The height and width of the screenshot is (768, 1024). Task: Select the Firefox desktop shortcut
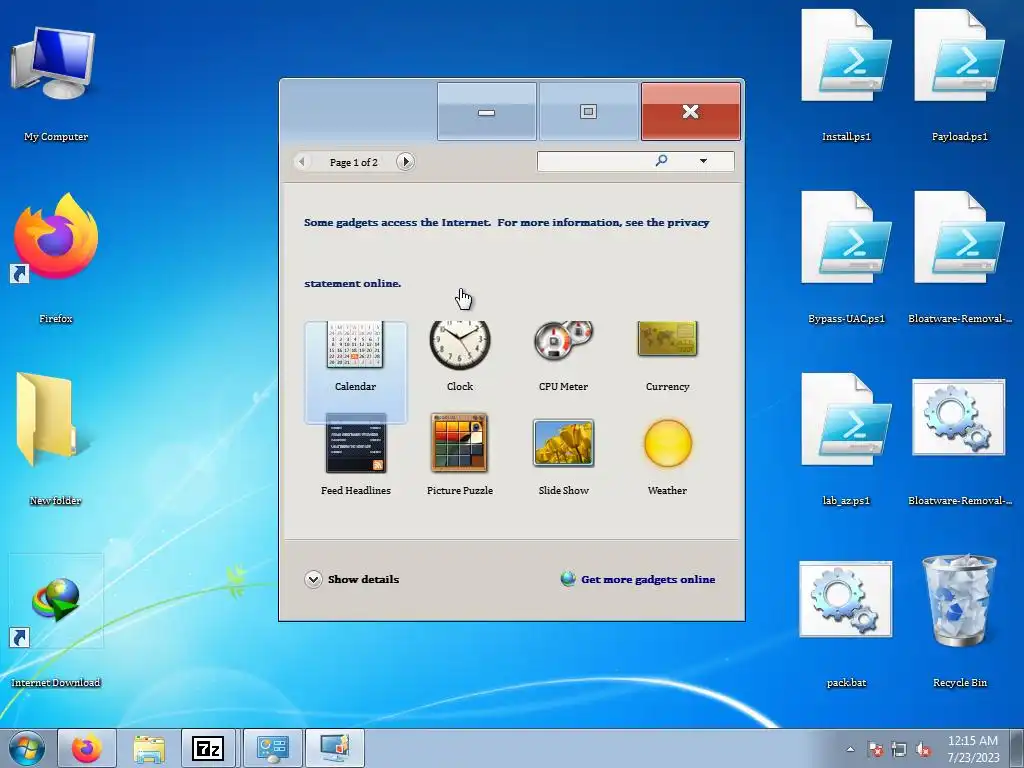tap(56, 258)
